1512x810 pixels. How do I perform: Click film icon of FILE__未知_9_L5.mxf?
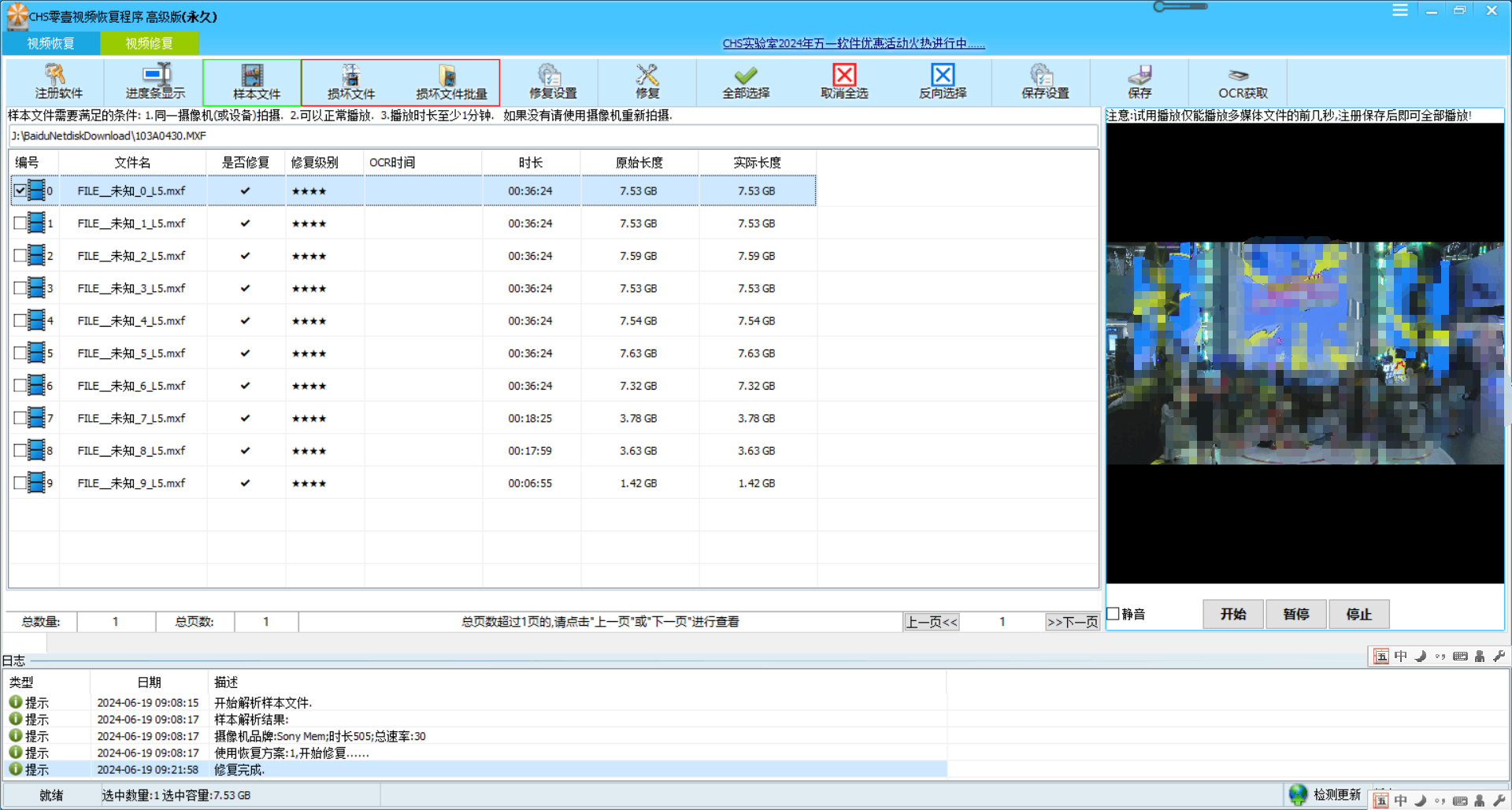click(35, 483)
